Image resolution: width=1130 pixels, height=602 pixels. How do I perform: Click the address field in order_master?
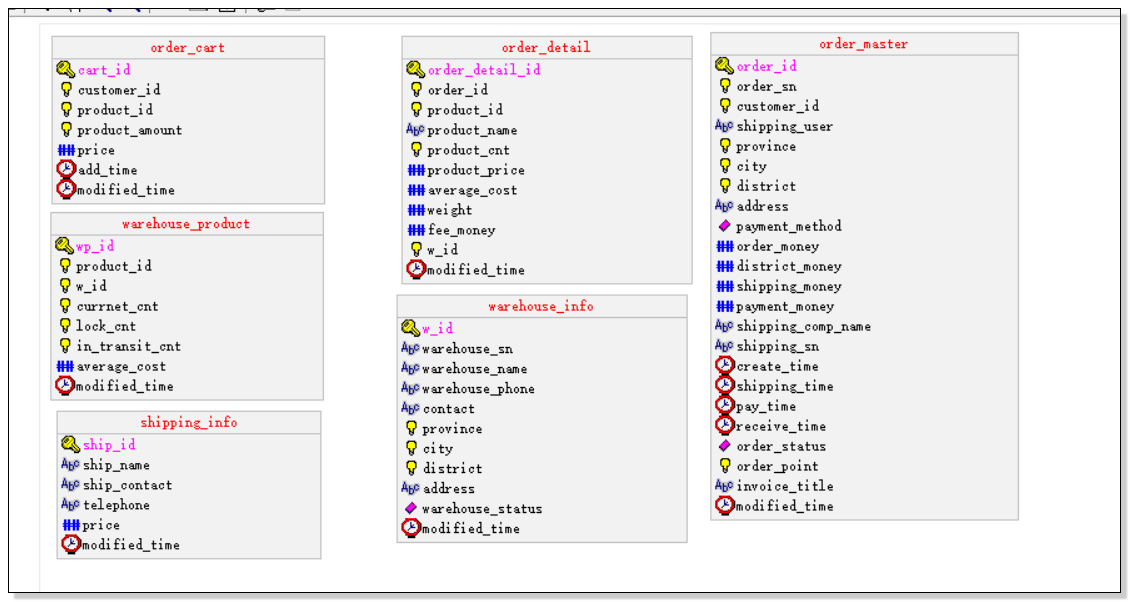(762, 206)
